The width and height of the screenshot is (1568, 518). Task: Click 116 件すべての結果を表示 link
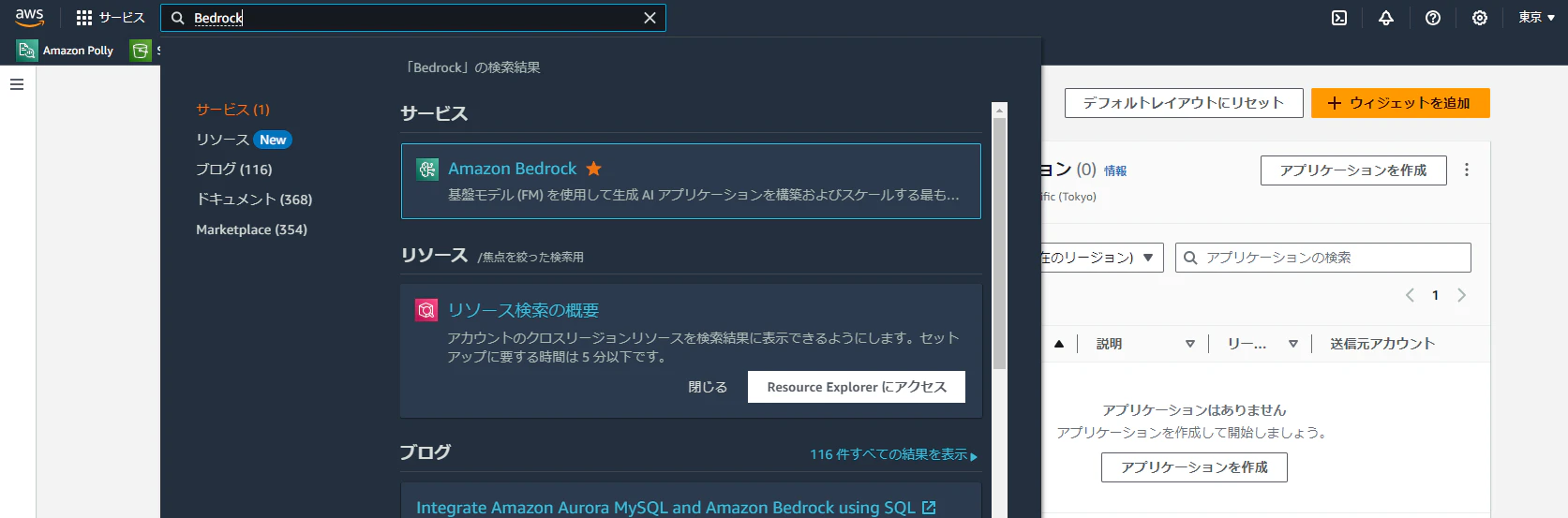[893, 454]
